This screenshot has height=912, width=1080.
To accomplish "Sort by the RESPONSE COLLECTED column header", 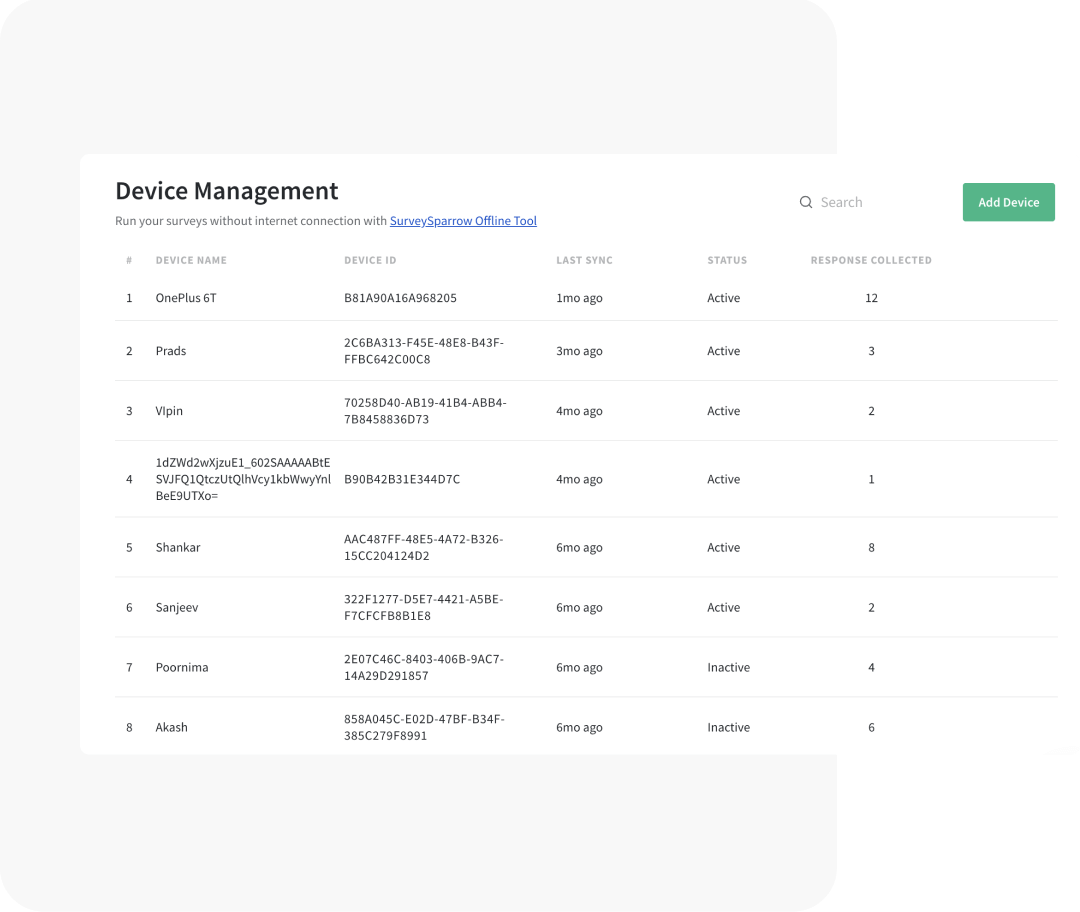I will click(x=871, y=260).
